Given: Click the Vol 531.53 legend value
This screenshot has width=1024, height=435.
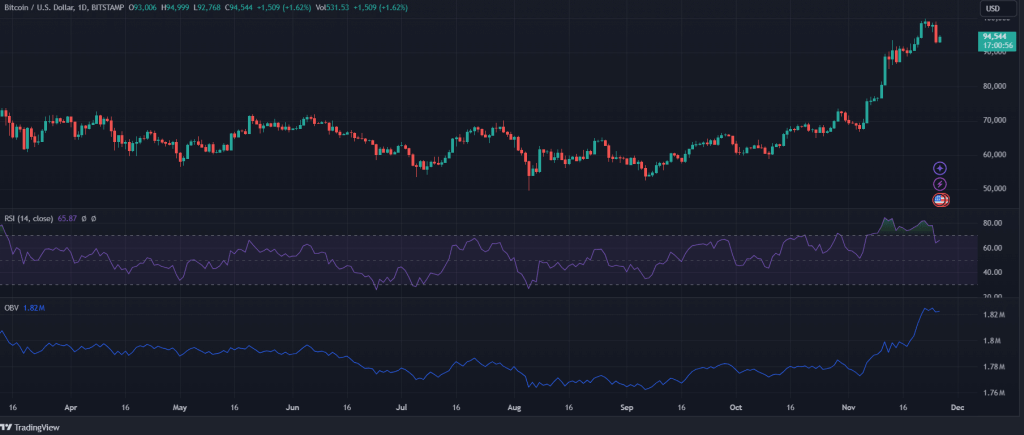Looking at the screenshot, I should [x=332, y=7].
